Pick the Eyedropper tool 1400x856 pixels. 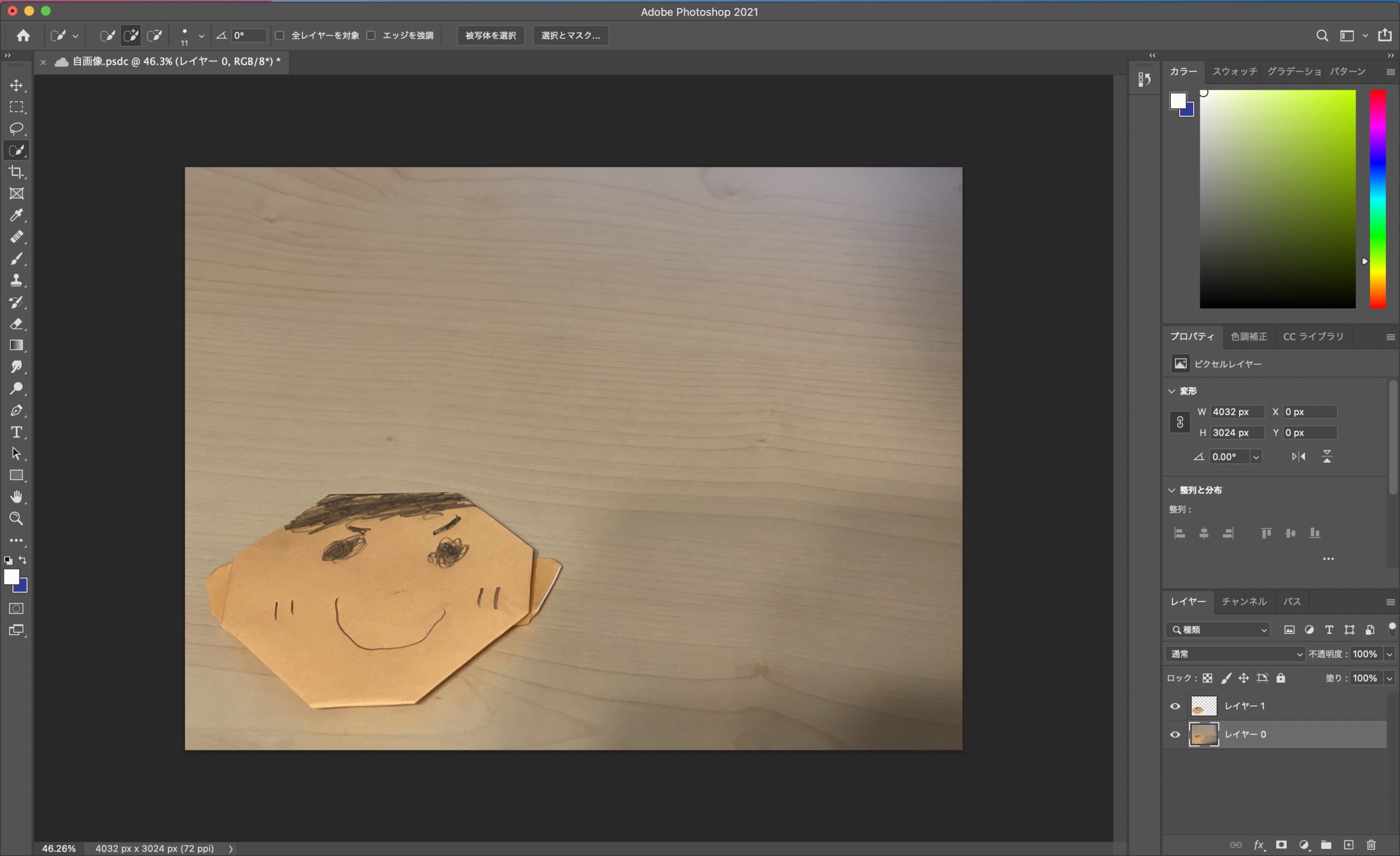coord(16,216)
